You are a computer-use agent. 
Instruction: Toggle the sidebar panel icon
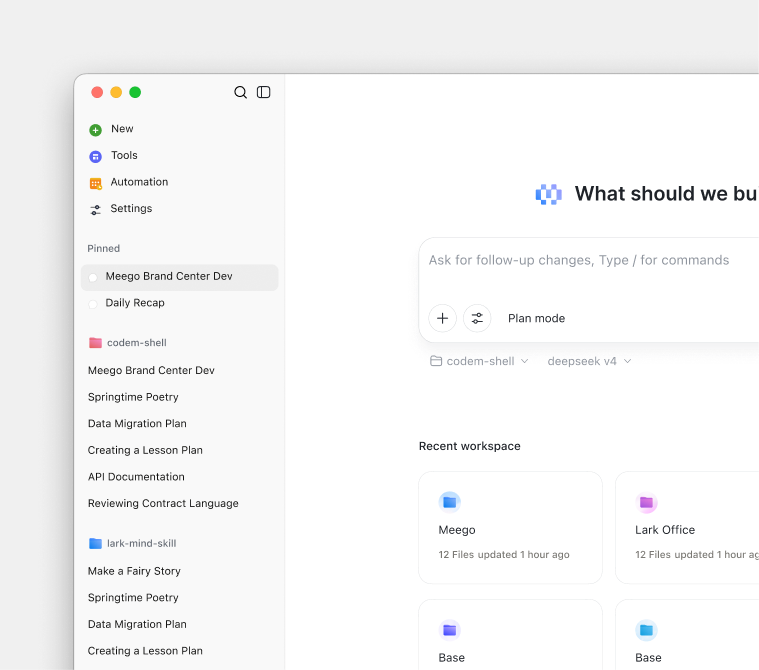[263, 92]
